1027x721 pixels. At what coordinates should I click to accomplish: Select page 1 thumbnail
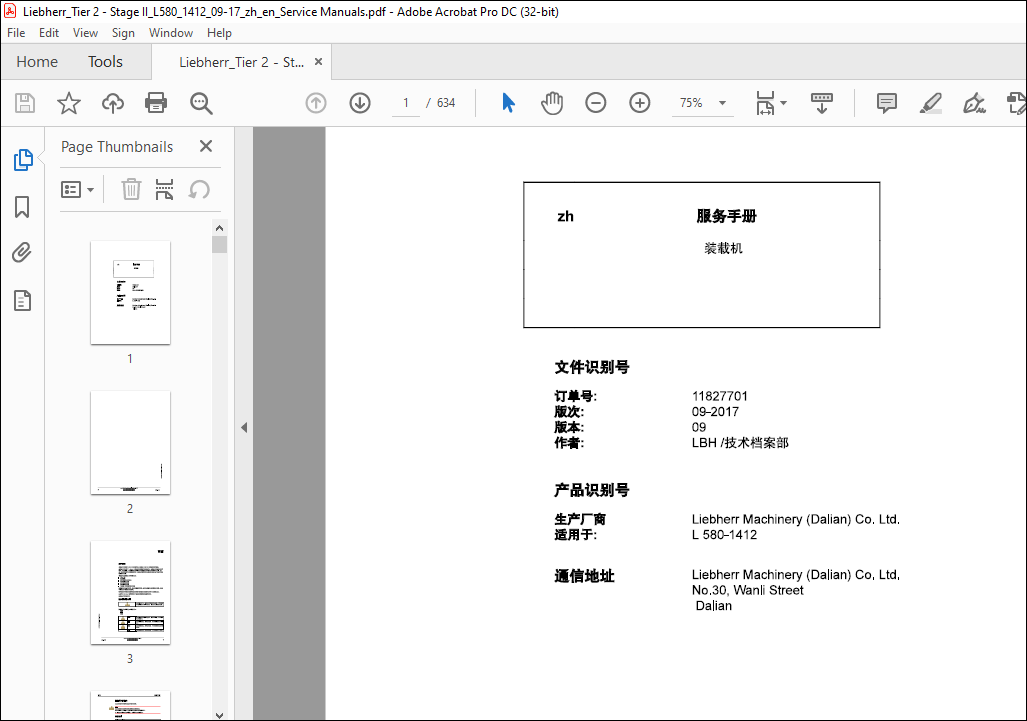[x=130, y=292]
